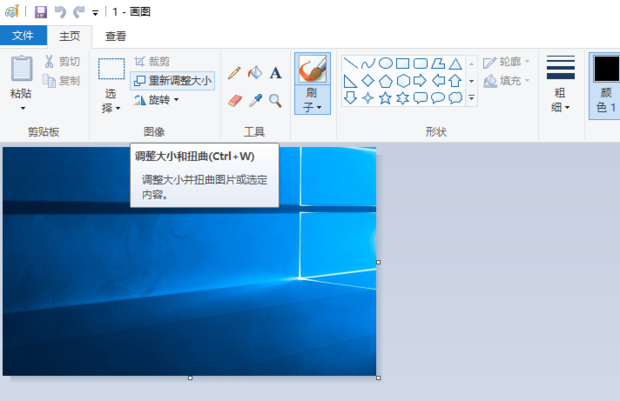Click the 剪切 button
Viewport: 620px width, 401px height.
(x=62, y=61)
